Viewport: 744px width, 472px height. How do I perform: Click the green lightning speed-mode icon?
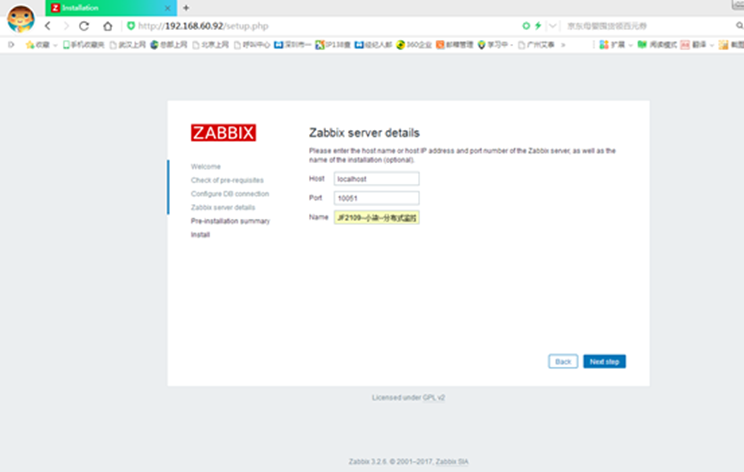538,26
